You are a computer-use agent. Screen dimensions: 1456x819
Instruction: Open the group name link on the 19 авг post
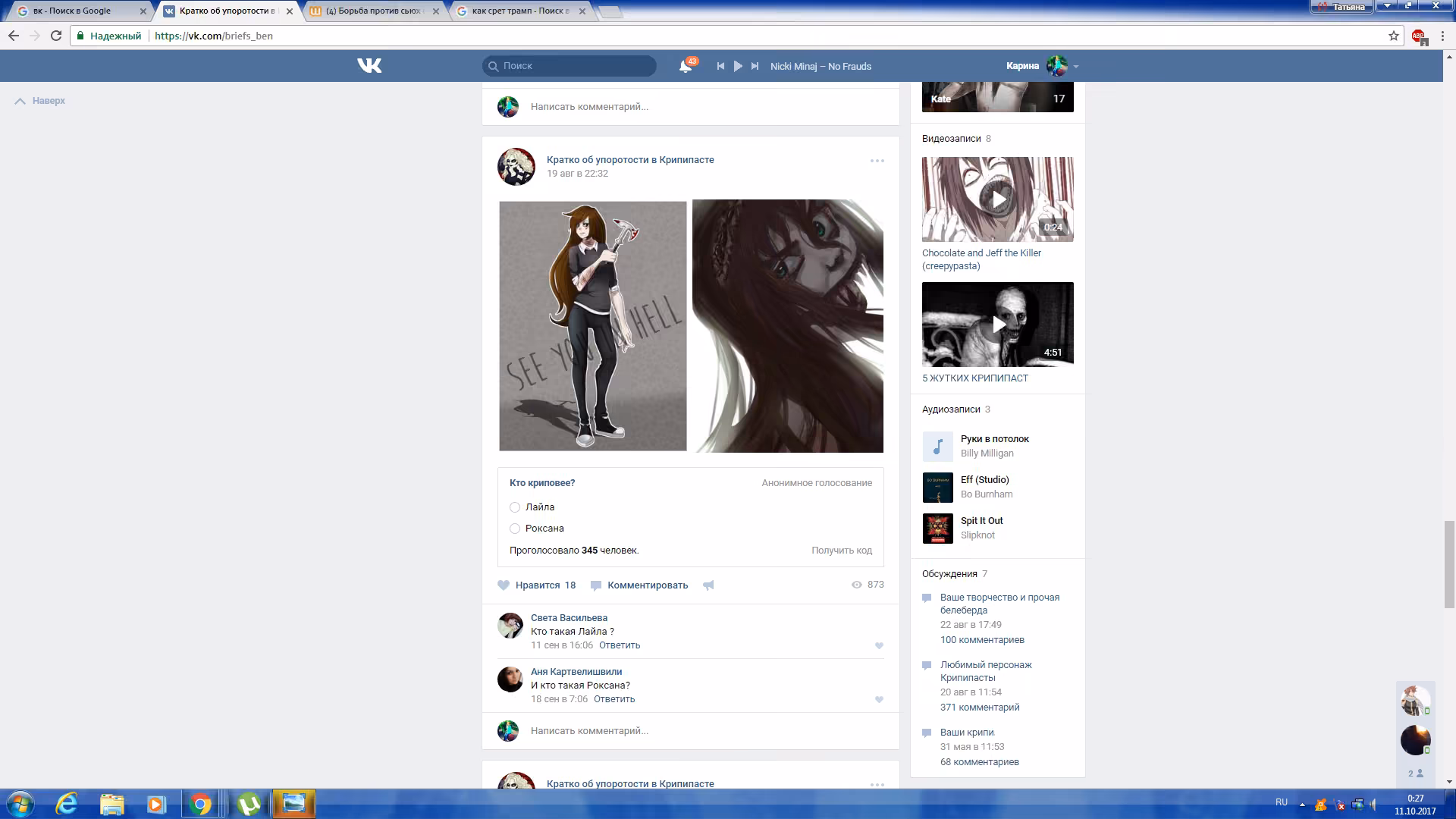coord(630,160)
